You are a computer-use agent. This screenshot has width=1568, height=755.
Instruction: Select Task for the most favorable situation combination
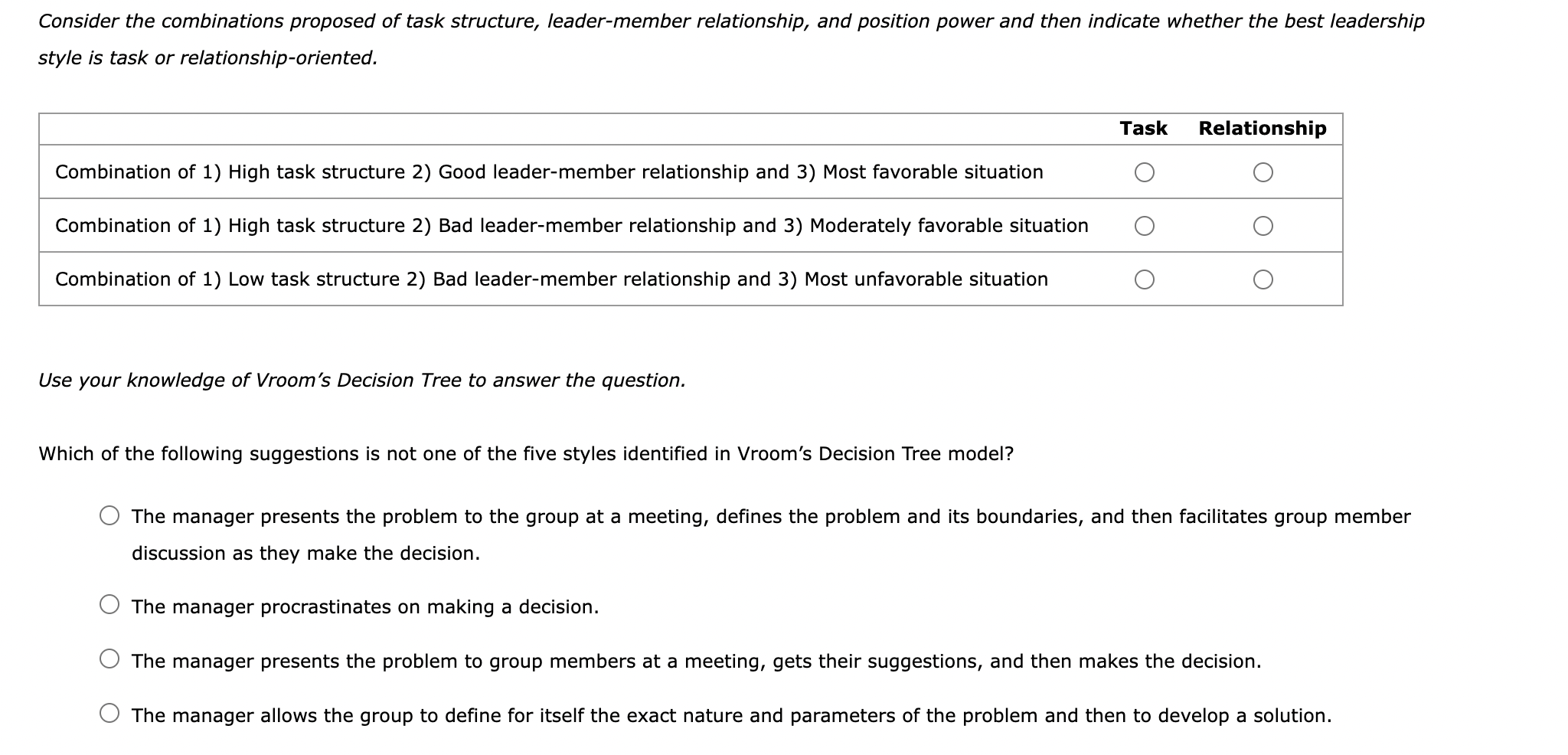(x=1145, y=172)
